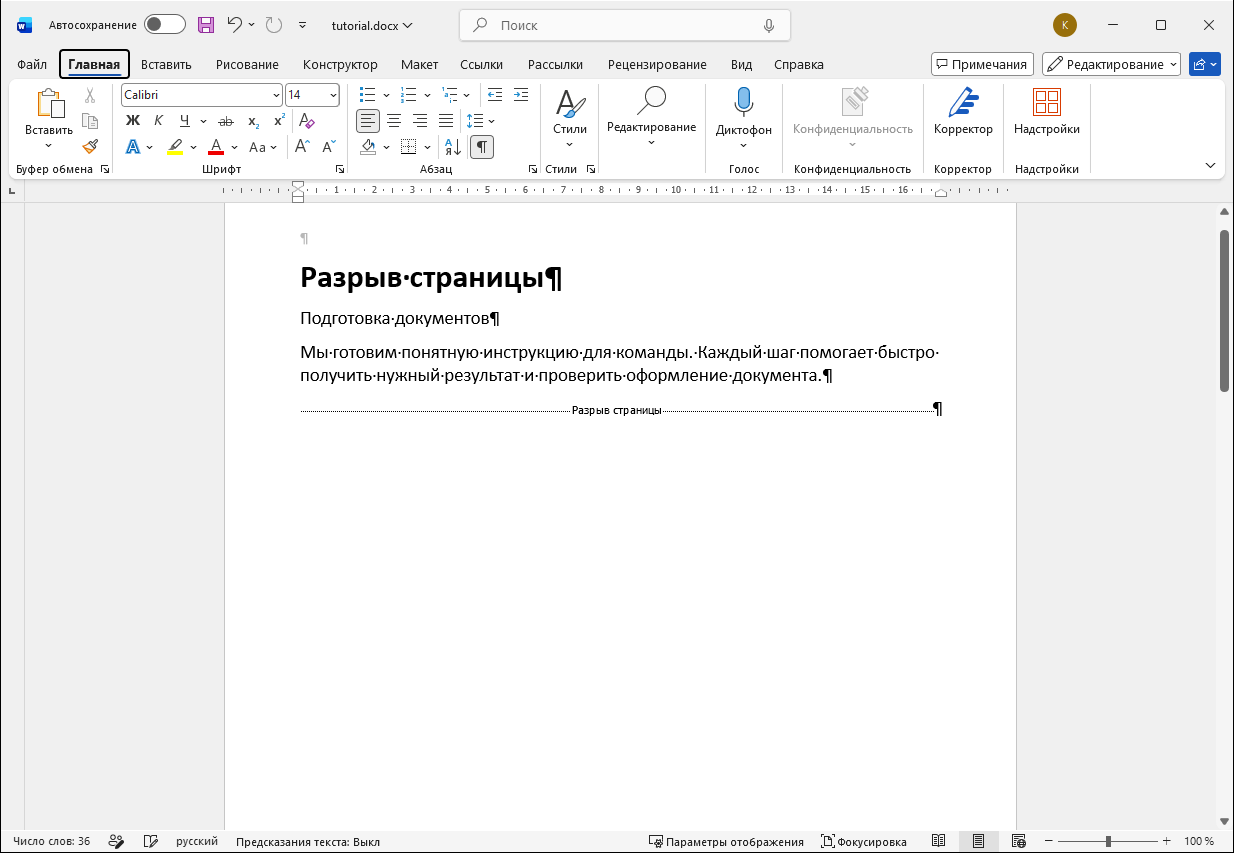
Task: Toggle bold Ж formatting
Action: point(133,121)
